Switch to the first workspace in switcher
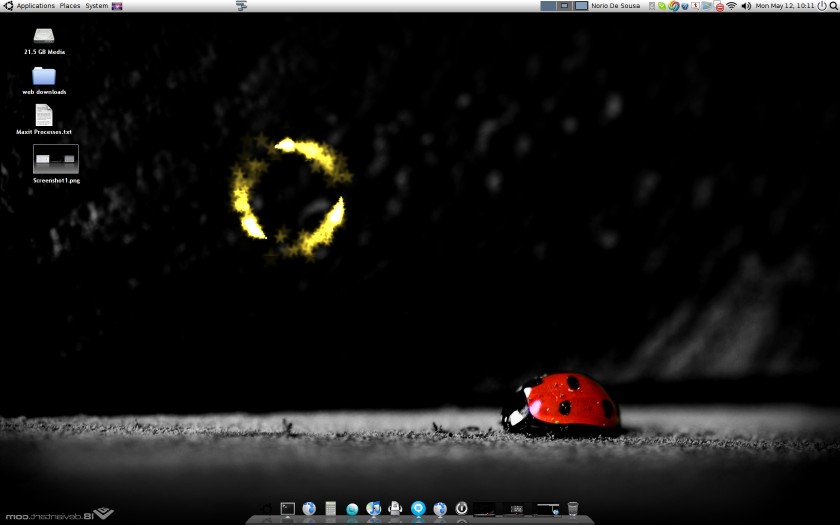The height and width of the screenshot is (525, 840). pos(548,6)
